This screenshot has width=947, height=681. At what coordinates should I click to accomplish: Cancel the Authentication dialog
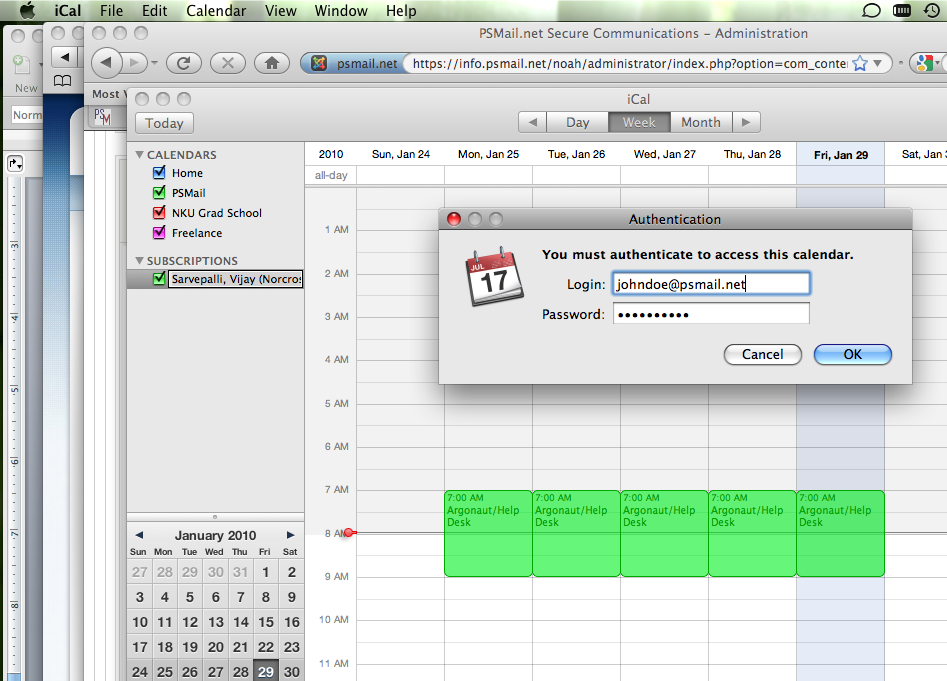[763, 354]
